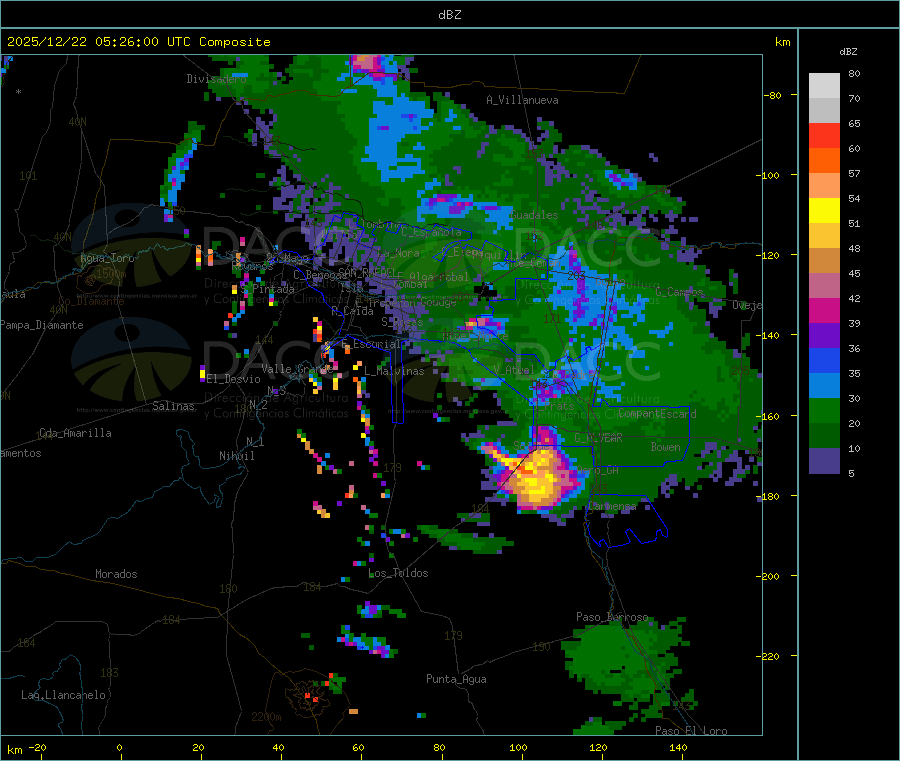Click the 'G_ALVEAR' map label
Screen dimensions: 900x761
[x=598, y=438]
